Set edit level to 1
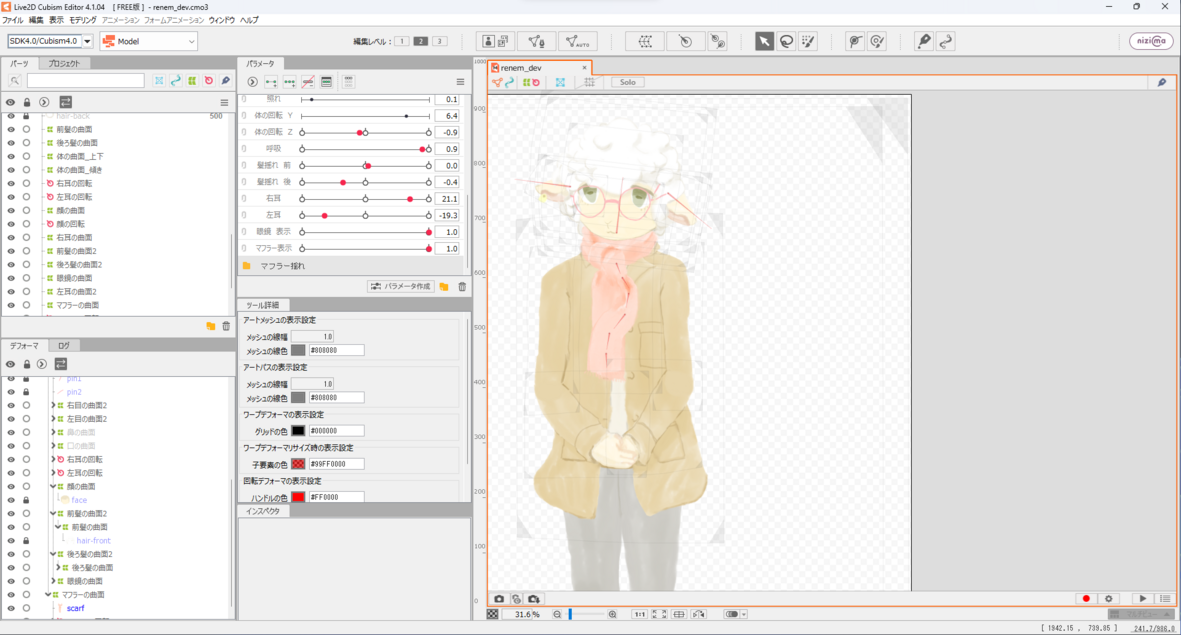This screenshot has height=635, width=1181. click(401, 41)
